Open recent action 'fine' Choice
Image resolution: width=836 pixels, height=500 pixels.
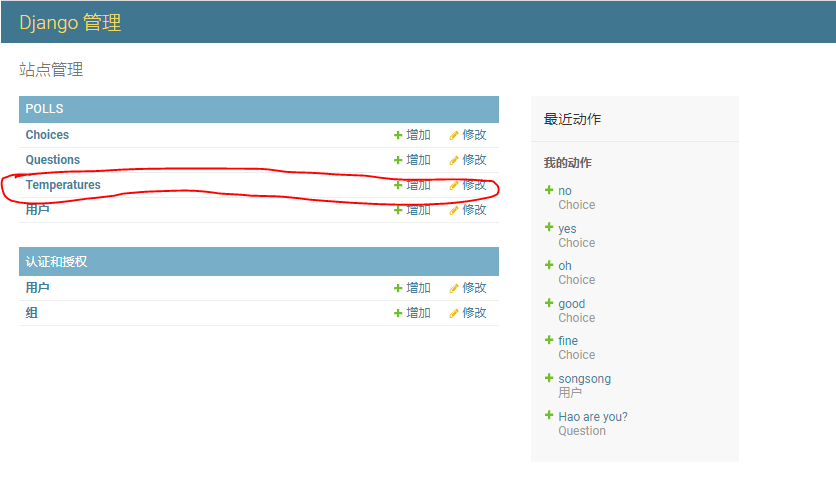coord(568,341)
